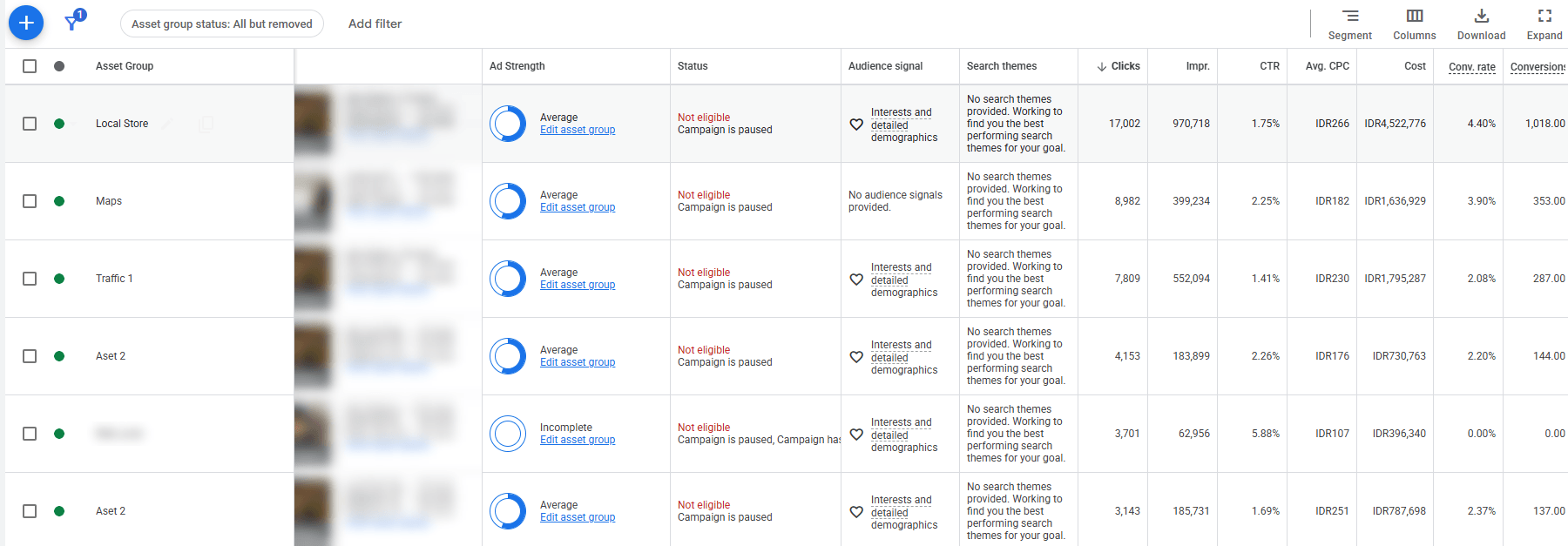Sort by the Clicks column header
The image size is (1568, 546).
[x=1119, y=66]
